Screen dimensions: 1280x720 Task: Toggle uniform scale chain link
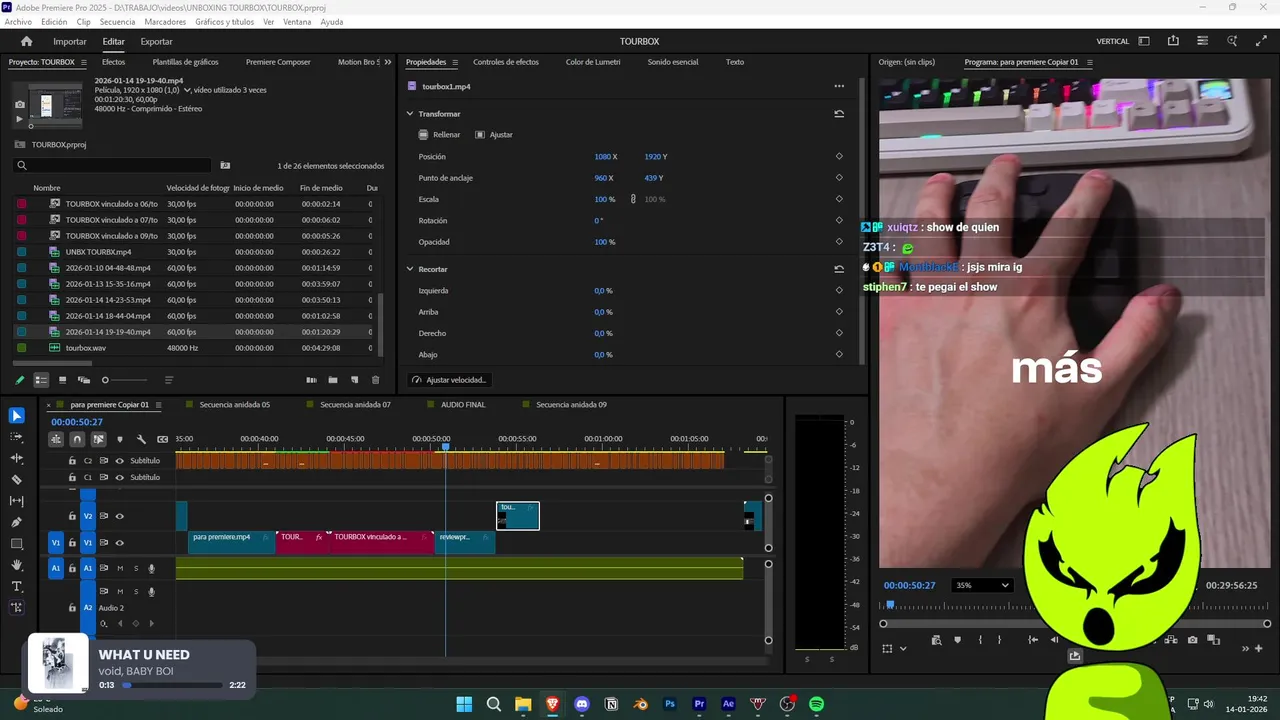(x=633, y=199)
